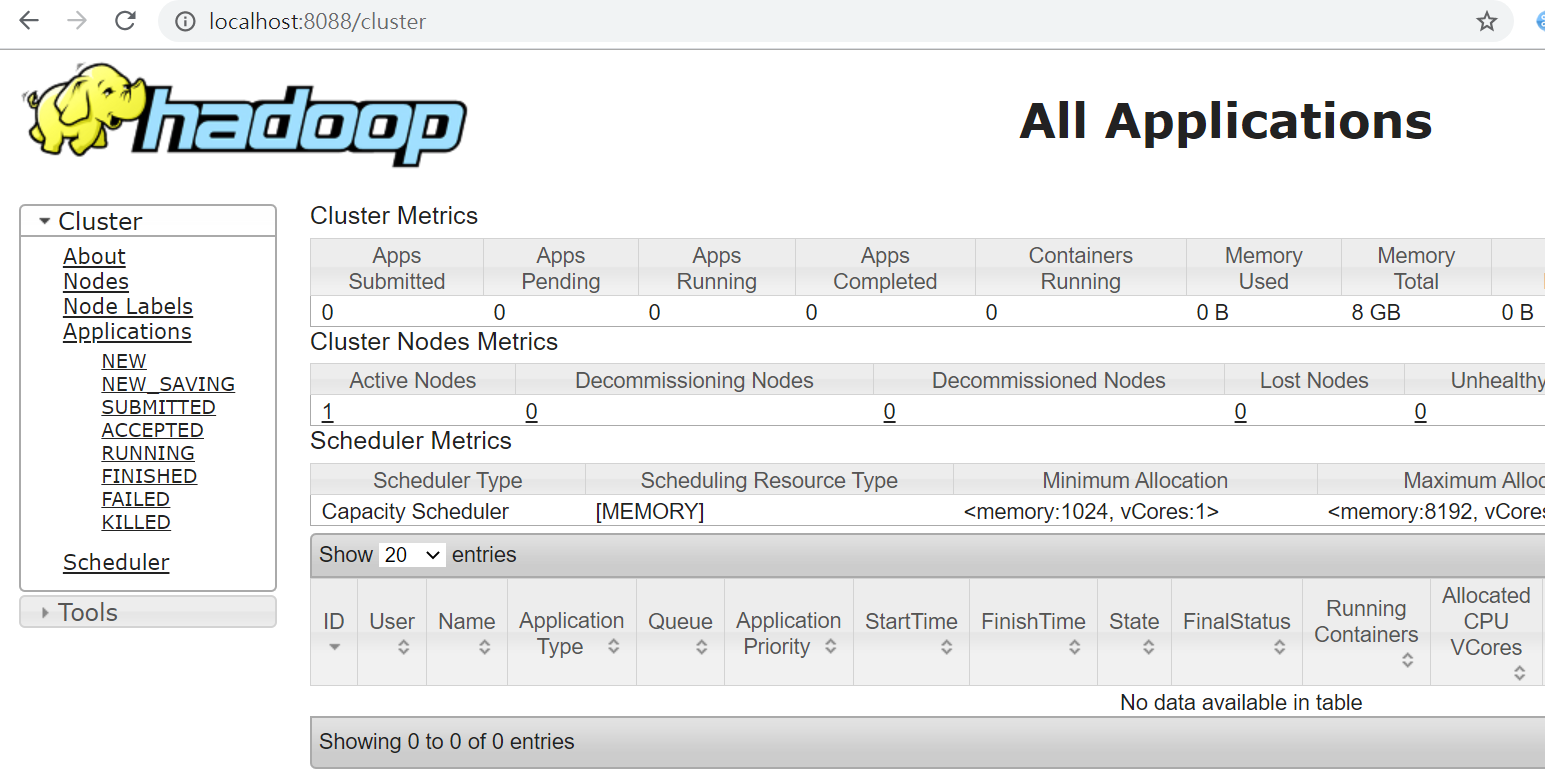Sort by Queue column sort icon

point(702,647)
